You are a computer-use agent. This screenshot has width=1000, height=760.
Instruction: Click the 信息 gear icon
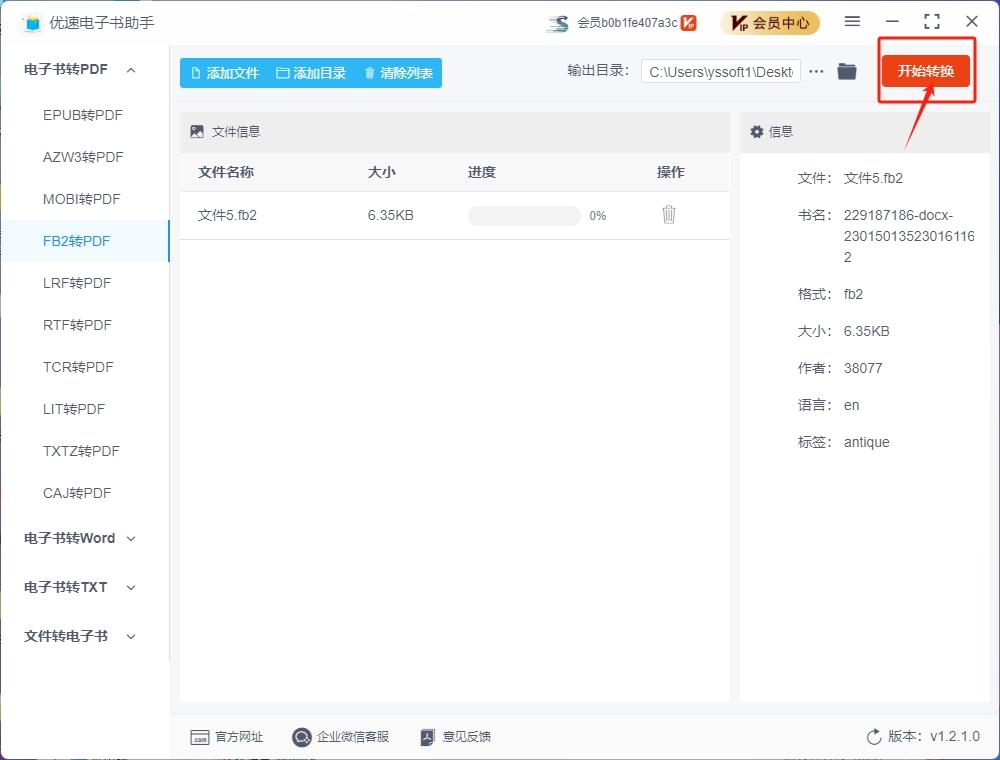[x=756, y=132]
